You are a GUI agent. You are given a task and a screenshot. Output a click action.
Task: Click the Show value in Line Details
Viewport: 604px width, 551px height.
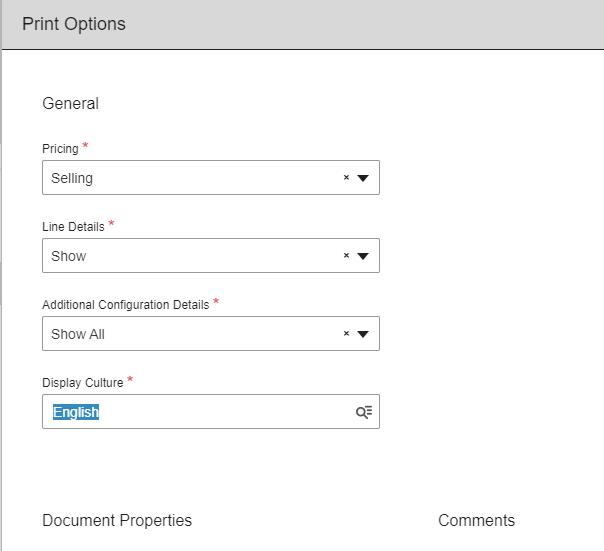pos(69,256)
